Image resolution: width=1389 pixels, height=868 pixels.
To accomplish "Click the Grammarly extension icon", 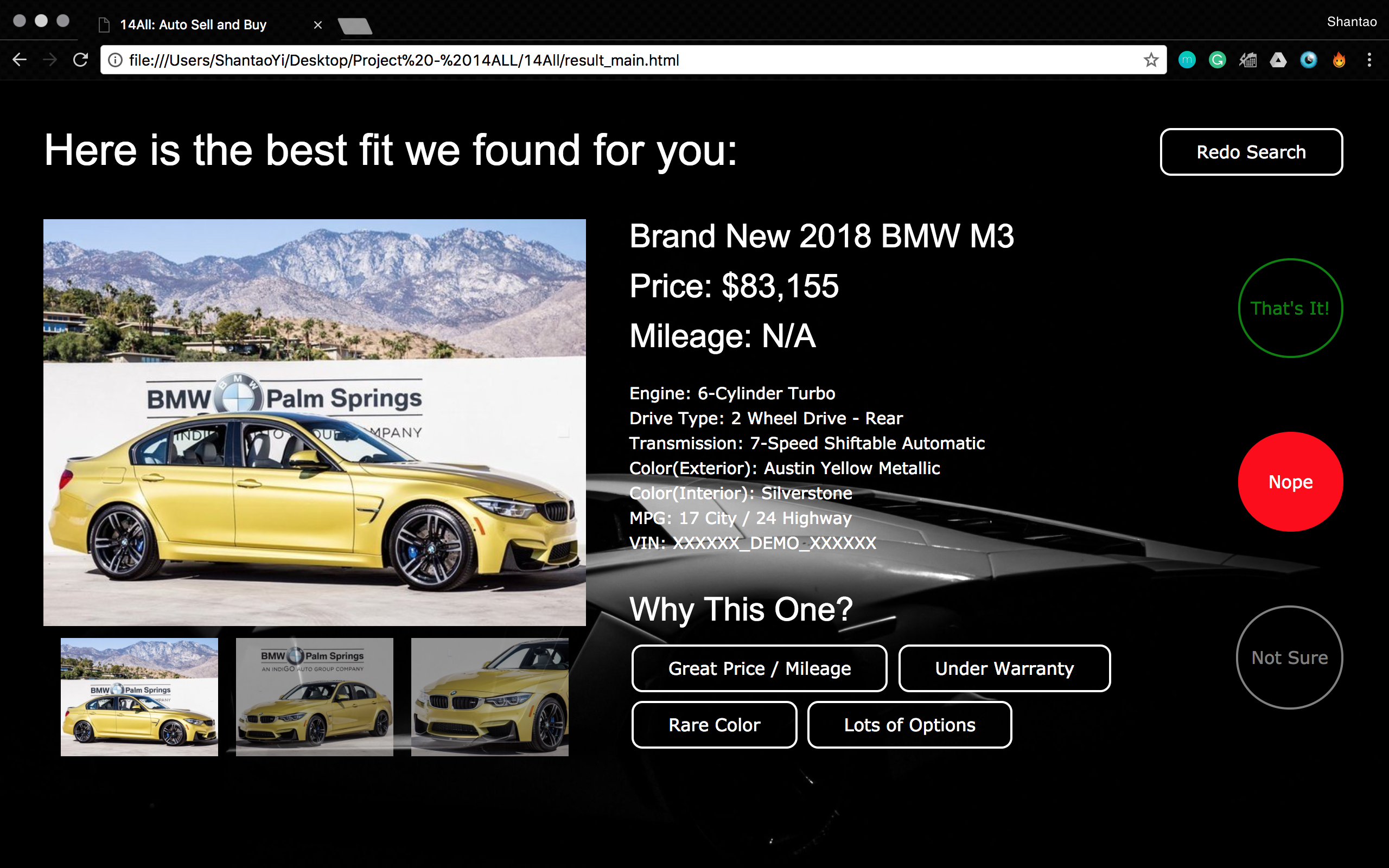I will tap(1217, 60).
